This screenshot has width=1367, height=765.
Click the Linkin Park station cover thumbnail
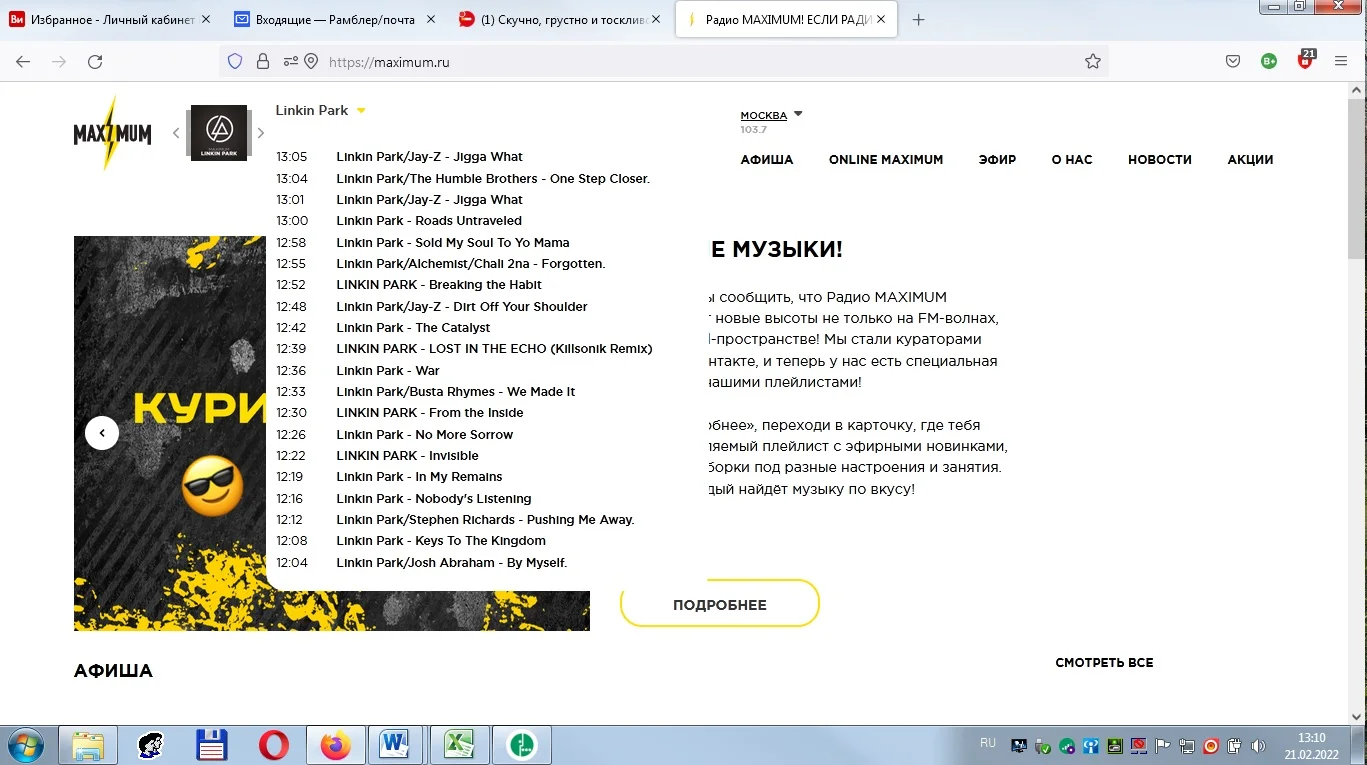point(219,133)
